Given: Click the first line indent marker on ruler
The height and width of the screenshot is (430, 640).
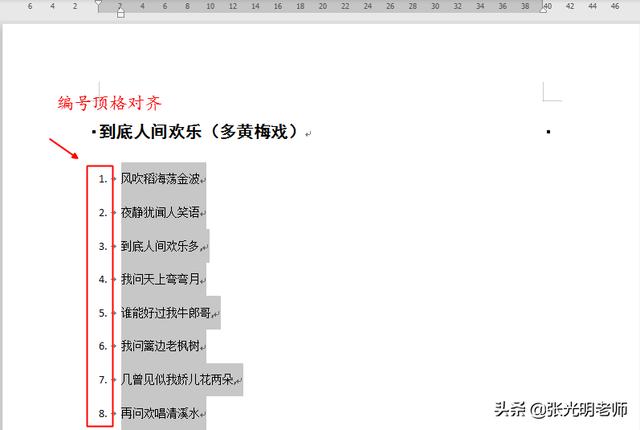Looking at the screenshot, I should [x=97, y=3].
